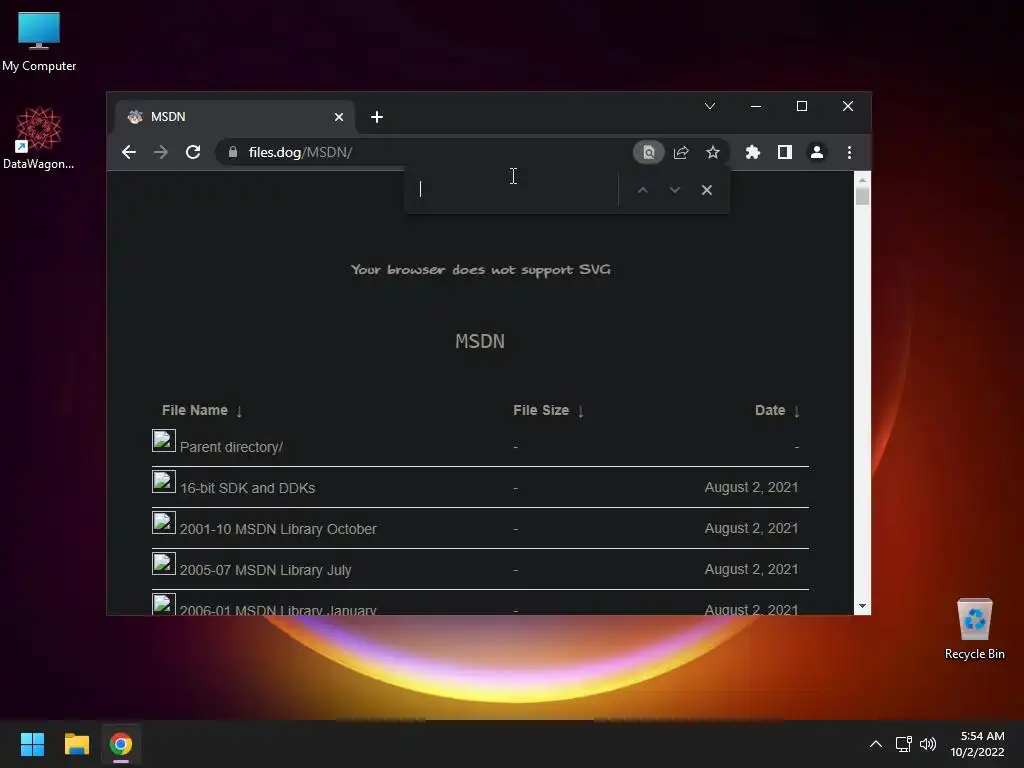1024x768 pixels.
Task: Click the vertical scrollbar thumb
Action: (x=862, y=196)
